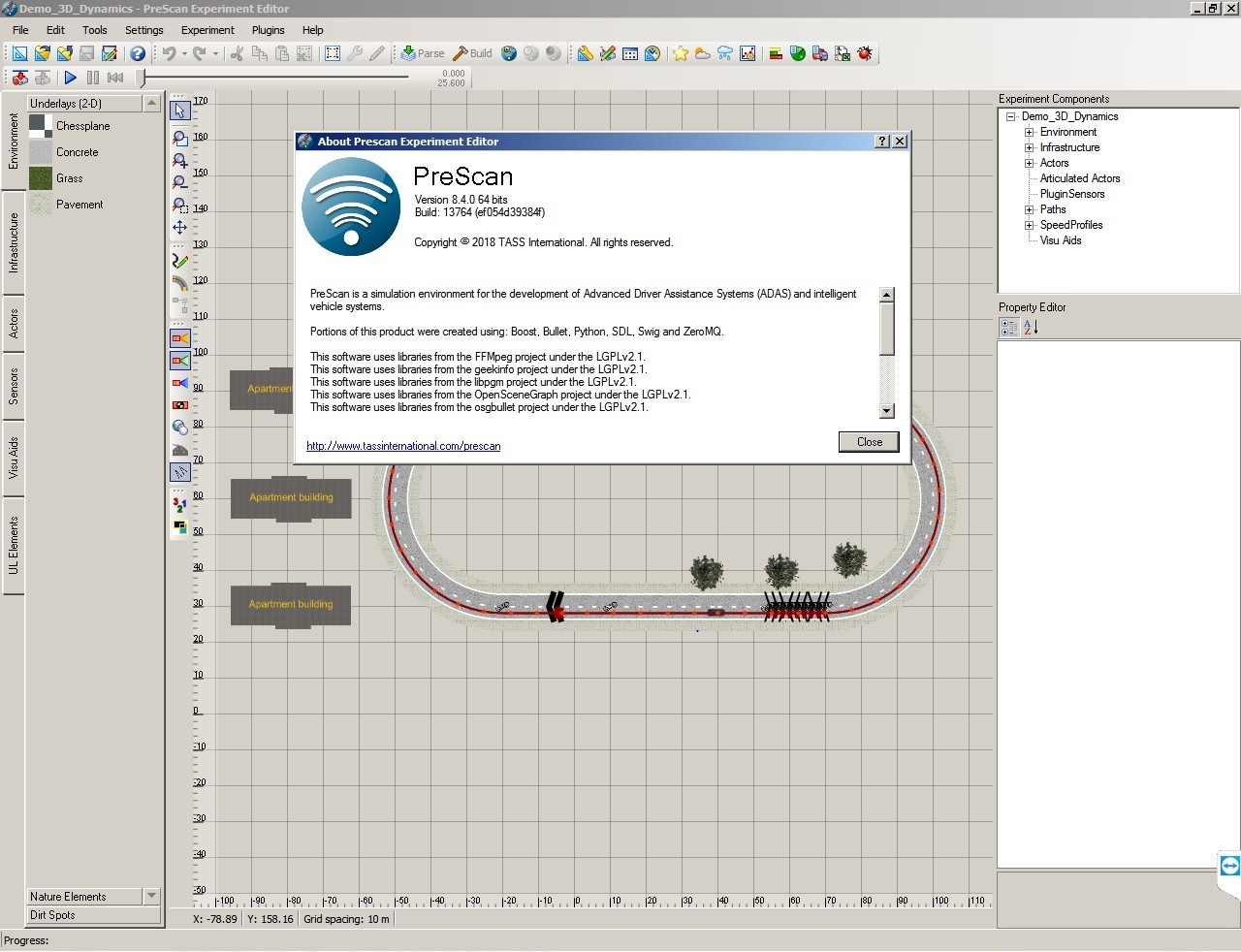Viewport: 1241px width, 952px height.
Task: Click the green radar sensor report icon
Action: 798,53
